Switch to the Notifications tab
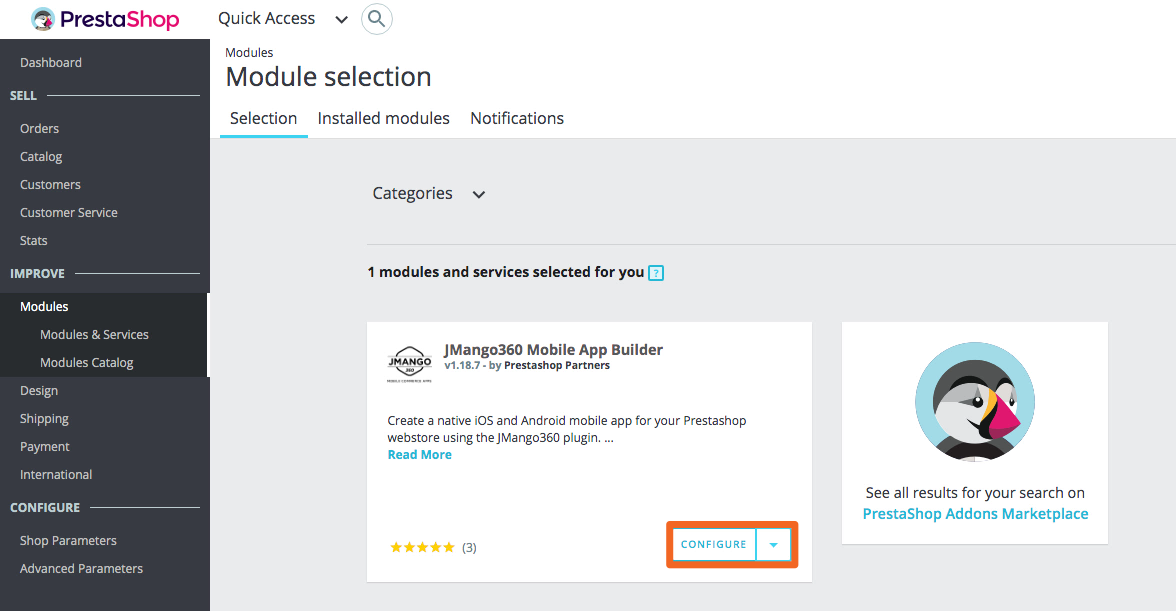The width and height of the screenshot is (1176, 611). (x=517, y=118)
